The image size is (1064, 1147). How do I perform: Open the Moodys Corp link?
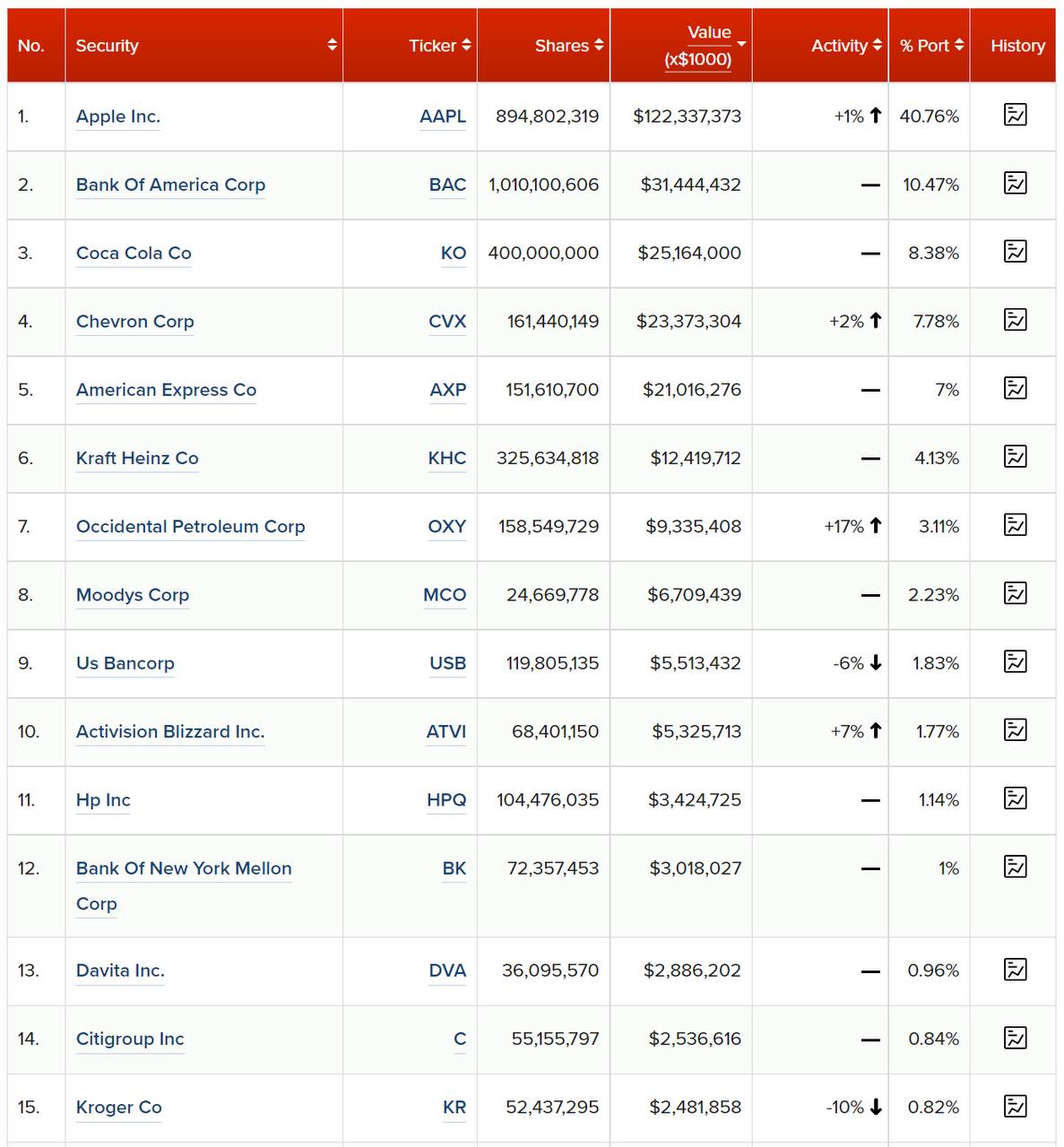point(133,595)
